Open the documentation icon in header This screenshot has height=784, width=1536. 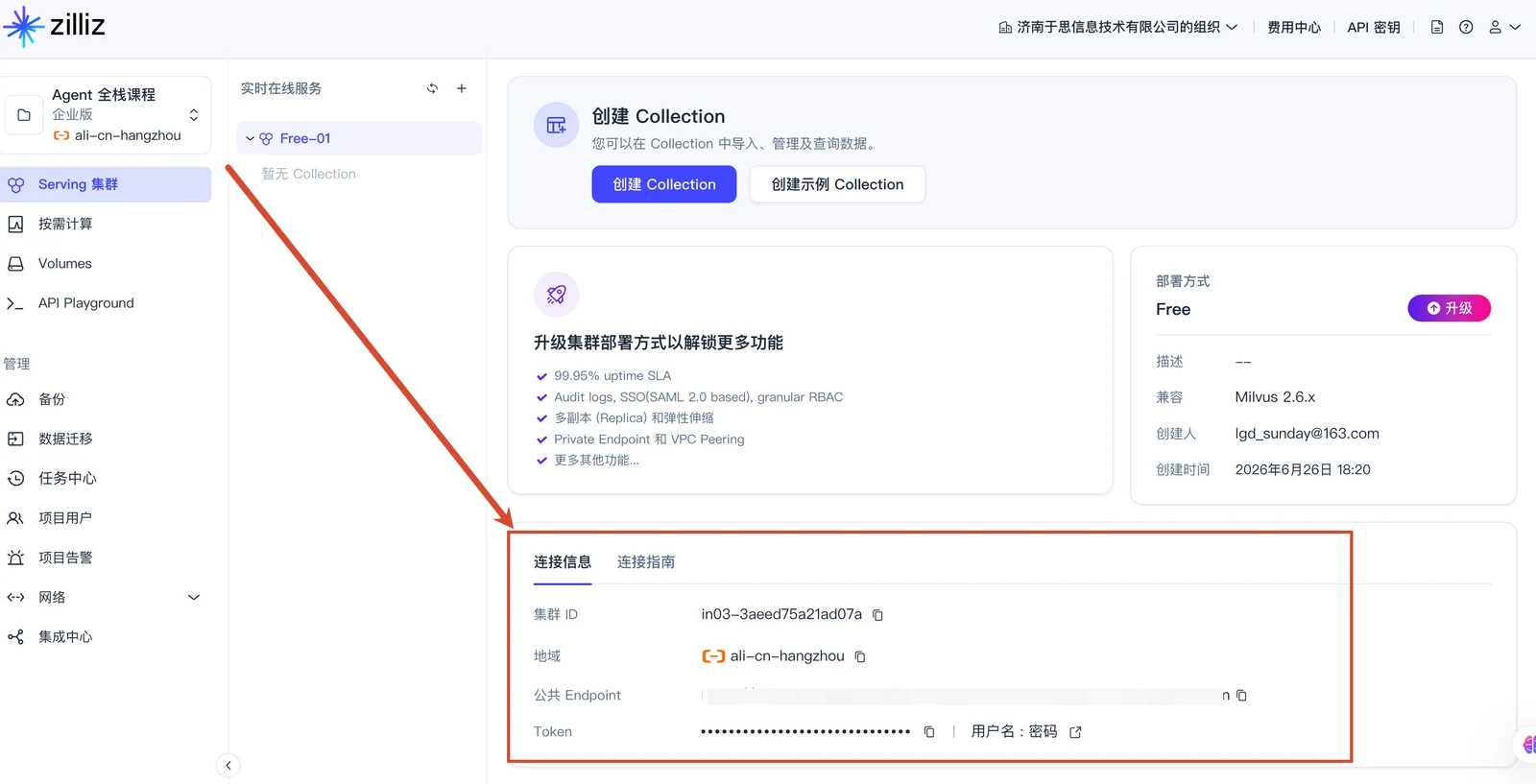[1437, 27]
